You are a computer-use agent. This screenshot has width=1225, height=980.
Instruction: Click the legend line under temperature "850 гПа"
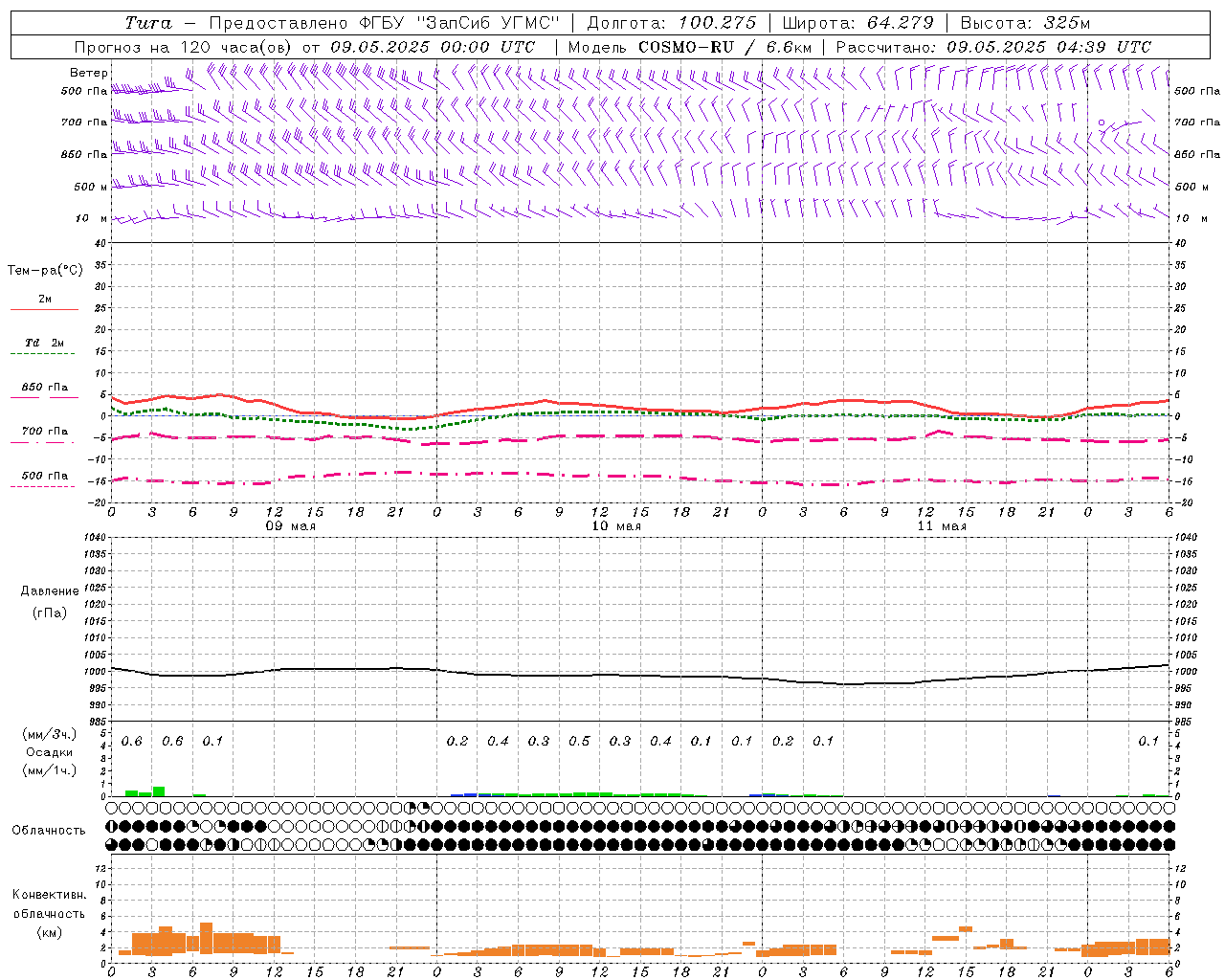[44, 397]
